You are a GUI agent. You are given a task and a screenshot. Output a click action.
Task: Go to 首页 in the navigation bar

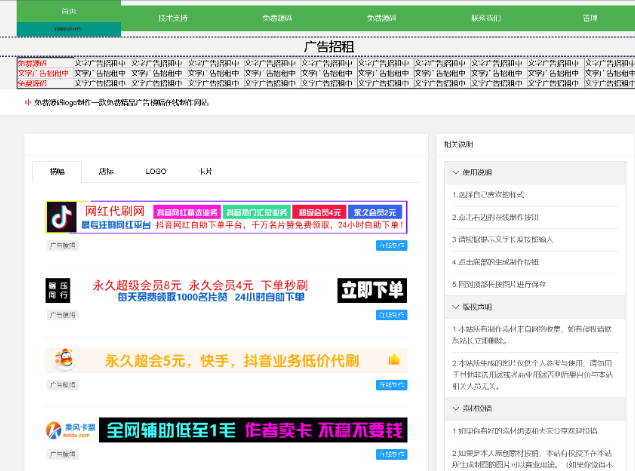point(68,11)
